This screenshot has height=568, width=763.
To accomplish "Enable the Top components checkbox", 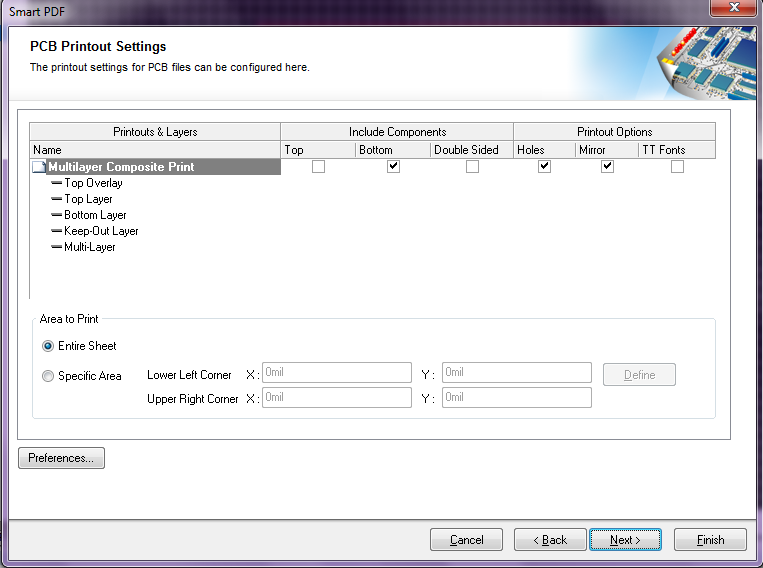I will [318, 166].
